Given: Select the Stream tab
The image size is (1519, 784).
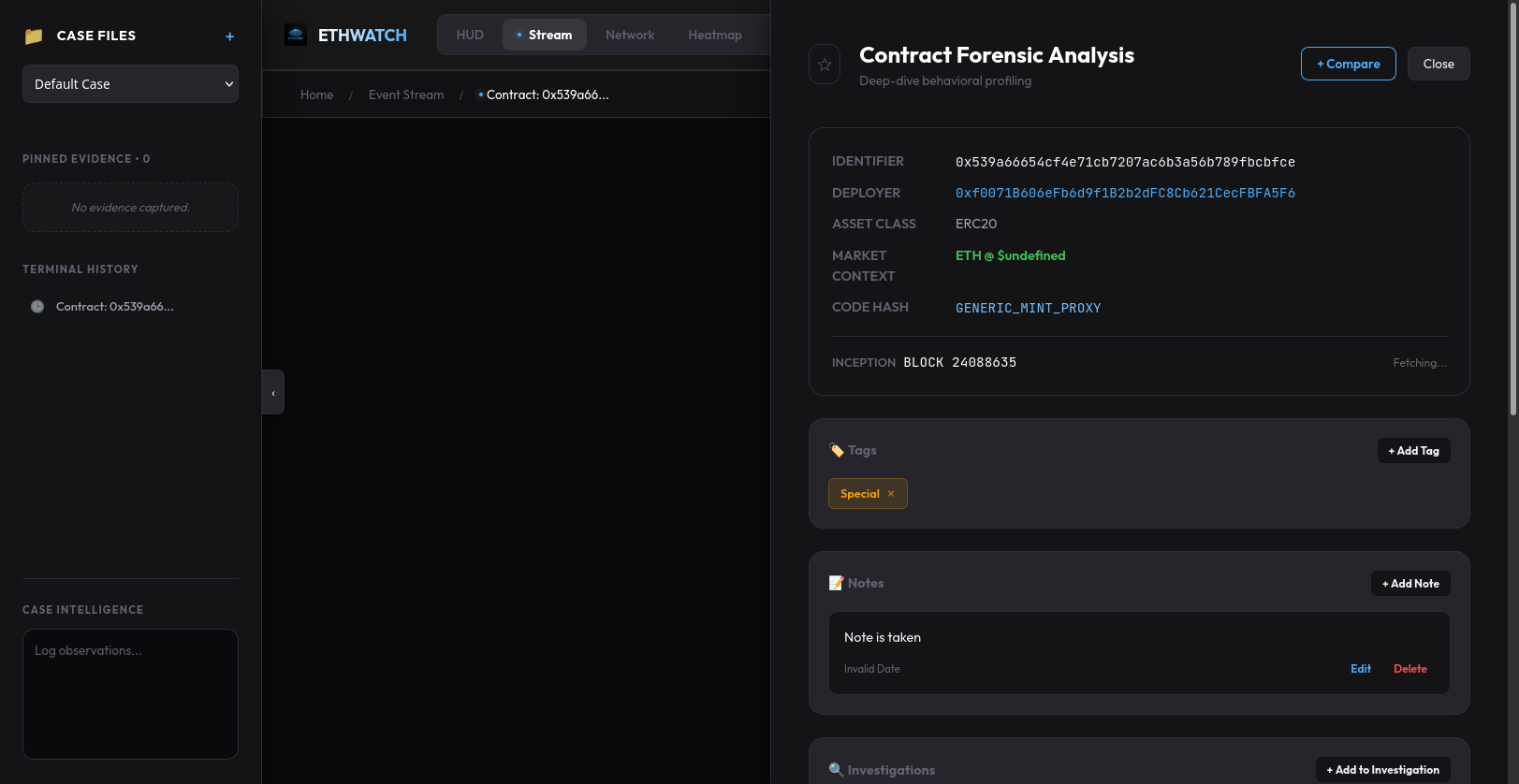Looking at the screenshot, I should coord(545,36).
